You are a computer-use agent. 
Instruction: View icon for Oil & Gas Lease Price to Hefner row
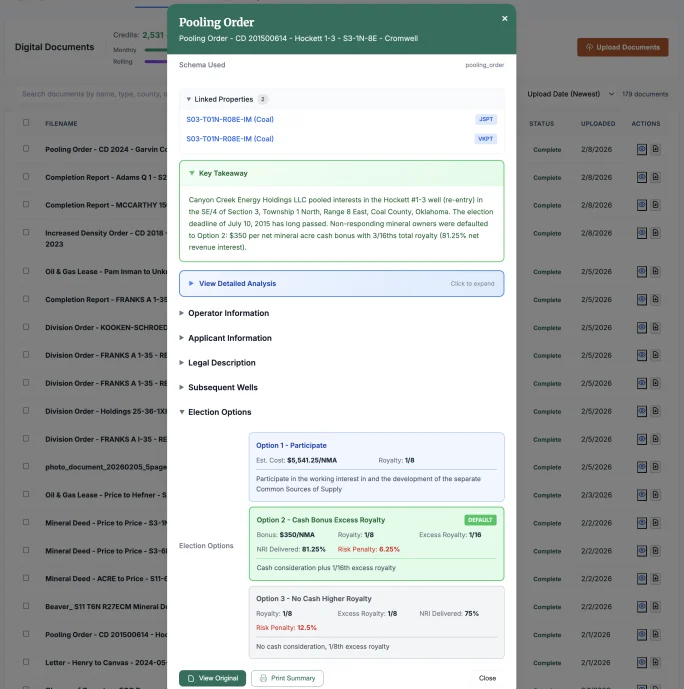[642, 495]
